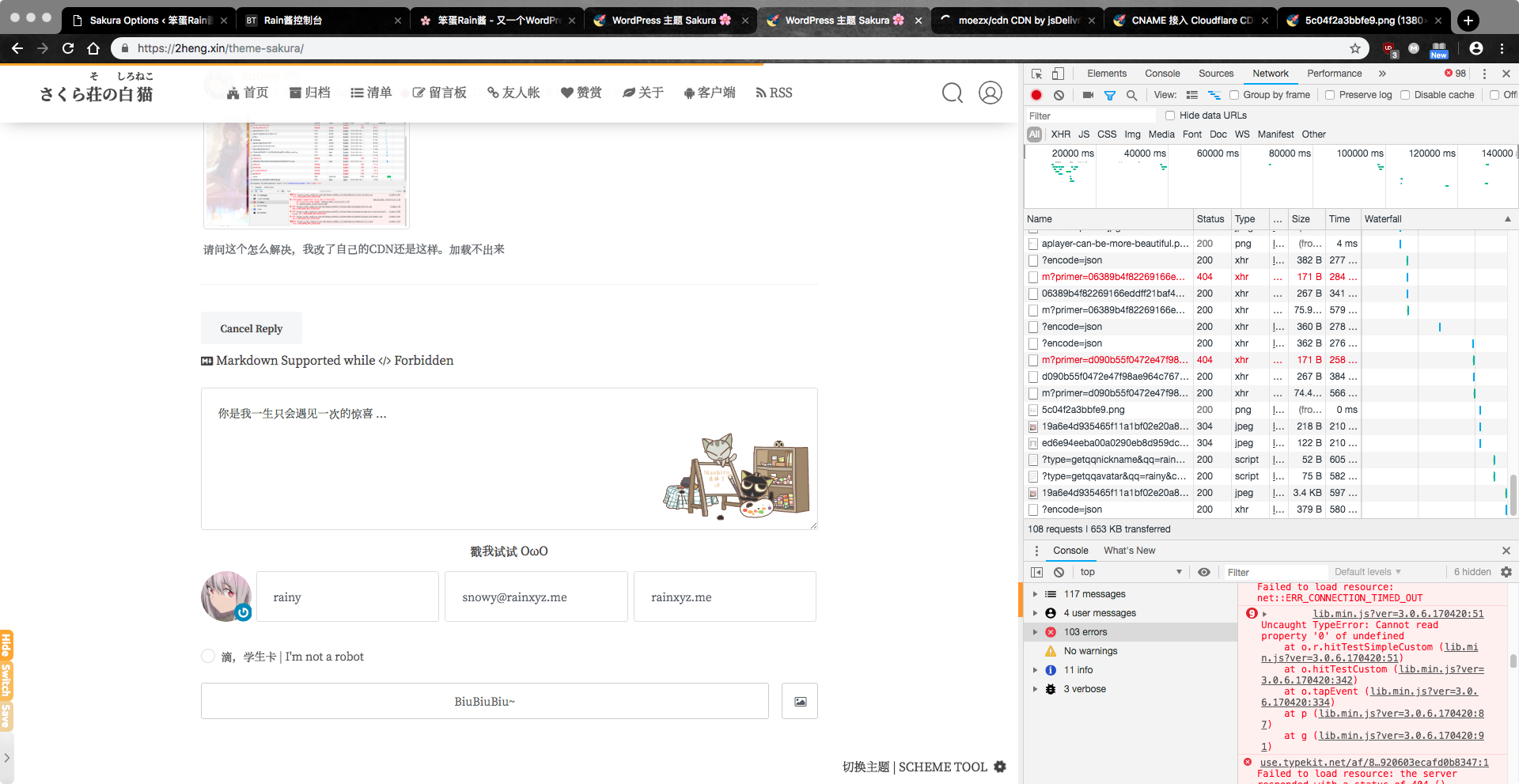Open the Default levels dropdown
Screen dimensions: 1519x784
[x=1368, y=572]
